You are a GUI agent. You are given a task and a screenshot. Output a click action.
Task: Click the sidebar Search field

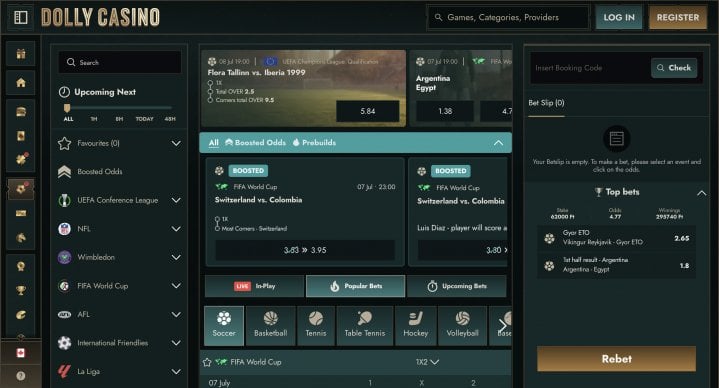120,62
